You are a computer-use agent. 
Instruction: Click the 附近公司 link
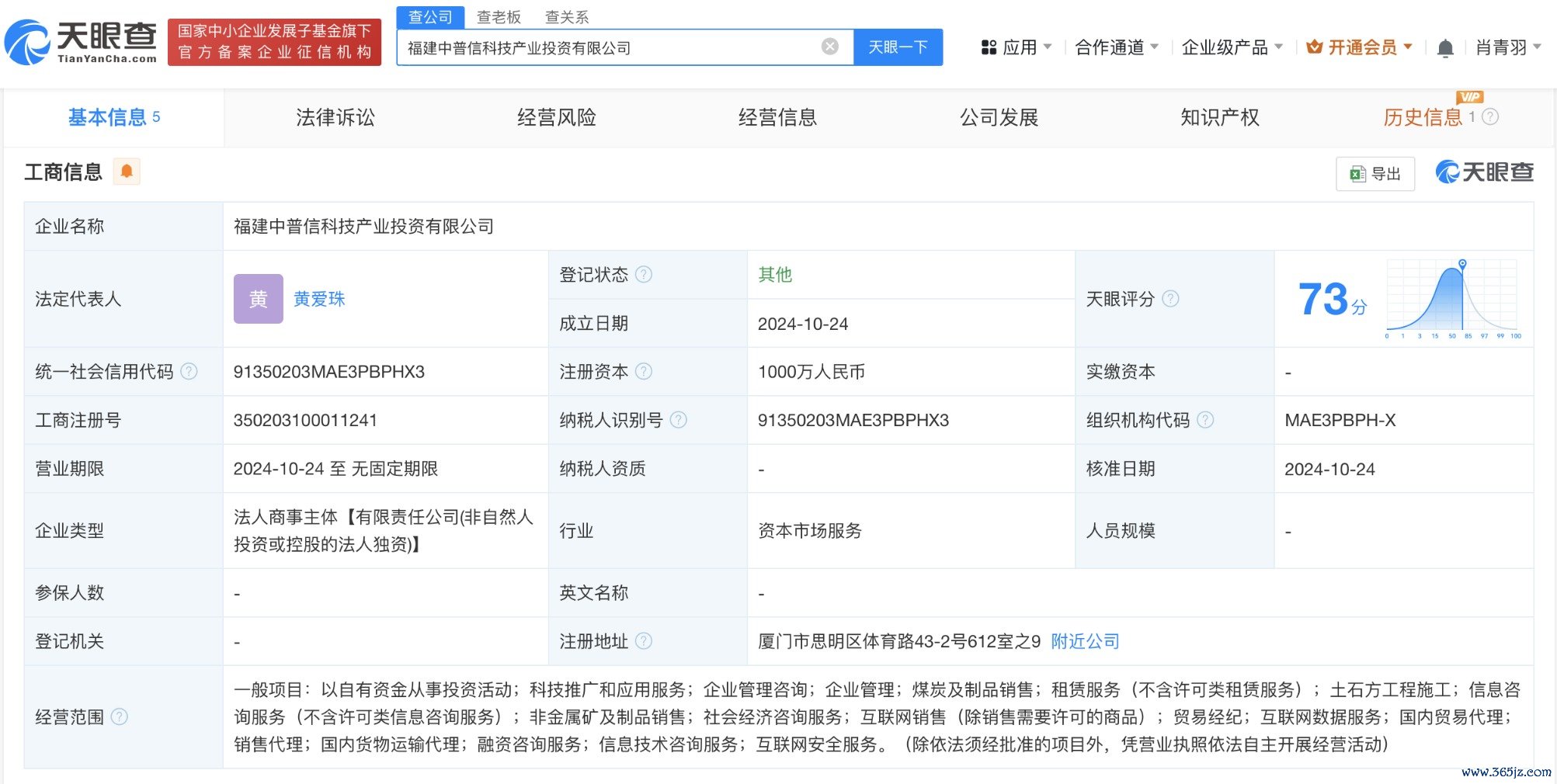pyautogui.click(x=1085, y=641)
